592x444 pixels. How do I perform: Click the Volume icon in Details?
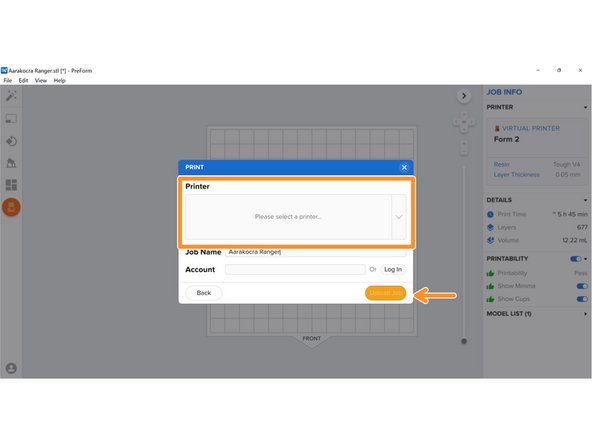(x=490, y=240)
